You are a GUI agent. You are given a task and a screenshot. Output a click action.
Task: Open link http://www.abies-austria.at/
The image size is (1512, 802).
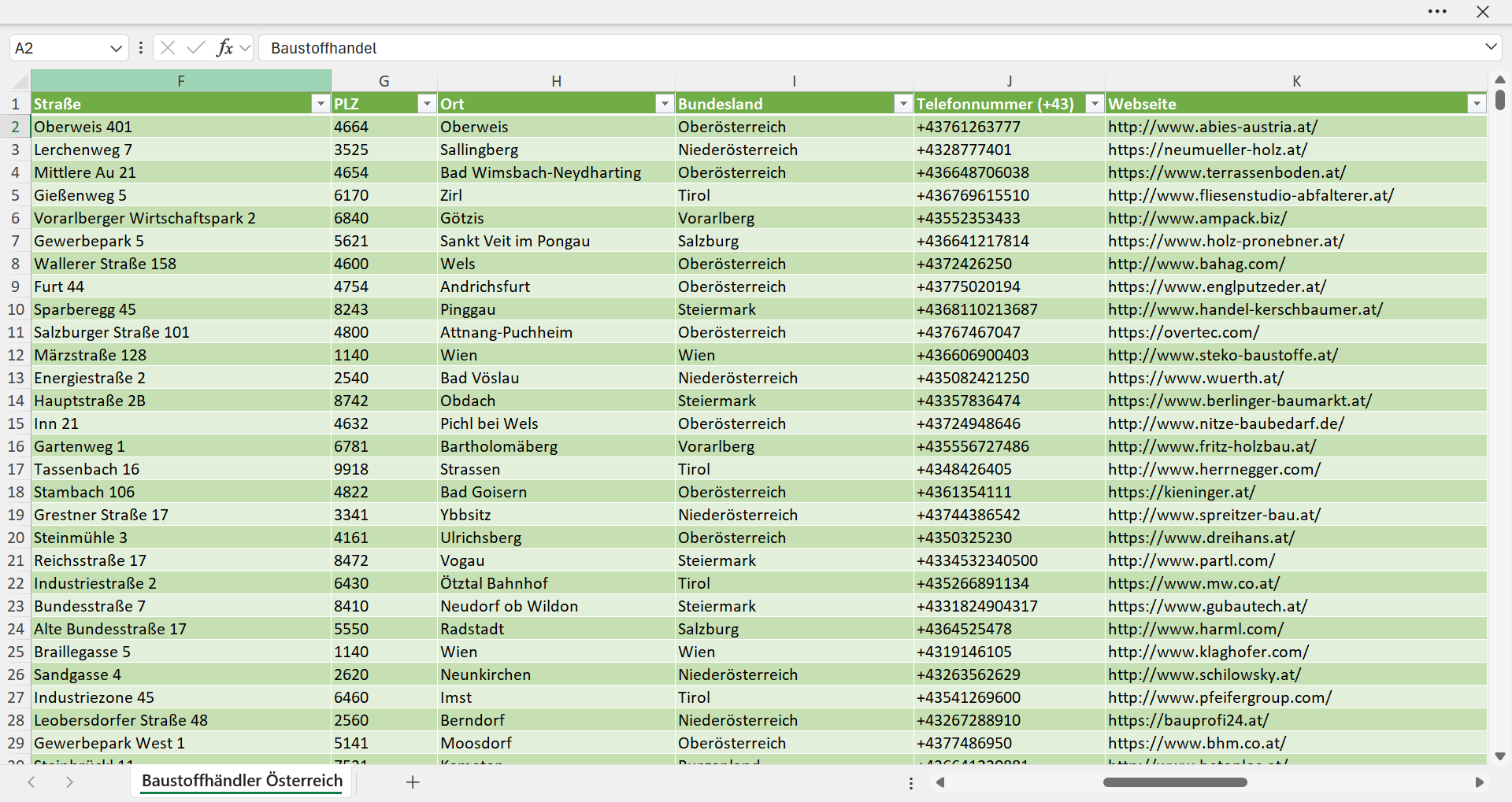coord(1213,127)
